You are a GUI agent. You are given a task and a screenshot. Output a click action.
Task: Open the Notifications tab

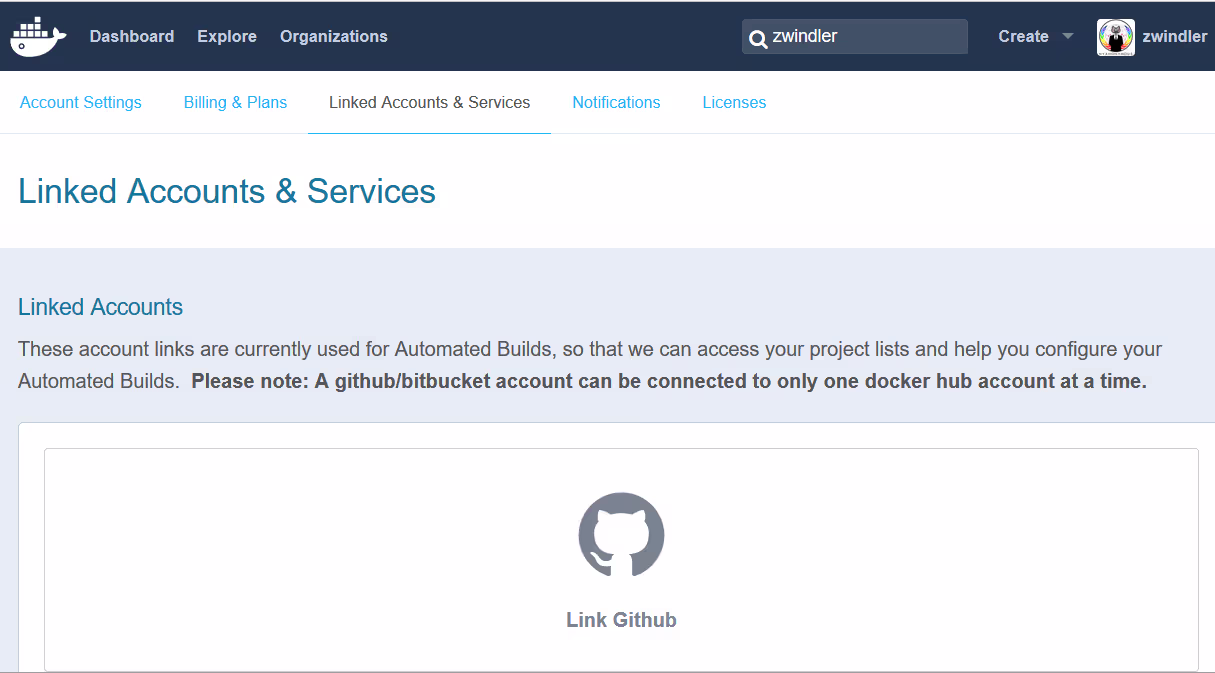tap(616, 102)
